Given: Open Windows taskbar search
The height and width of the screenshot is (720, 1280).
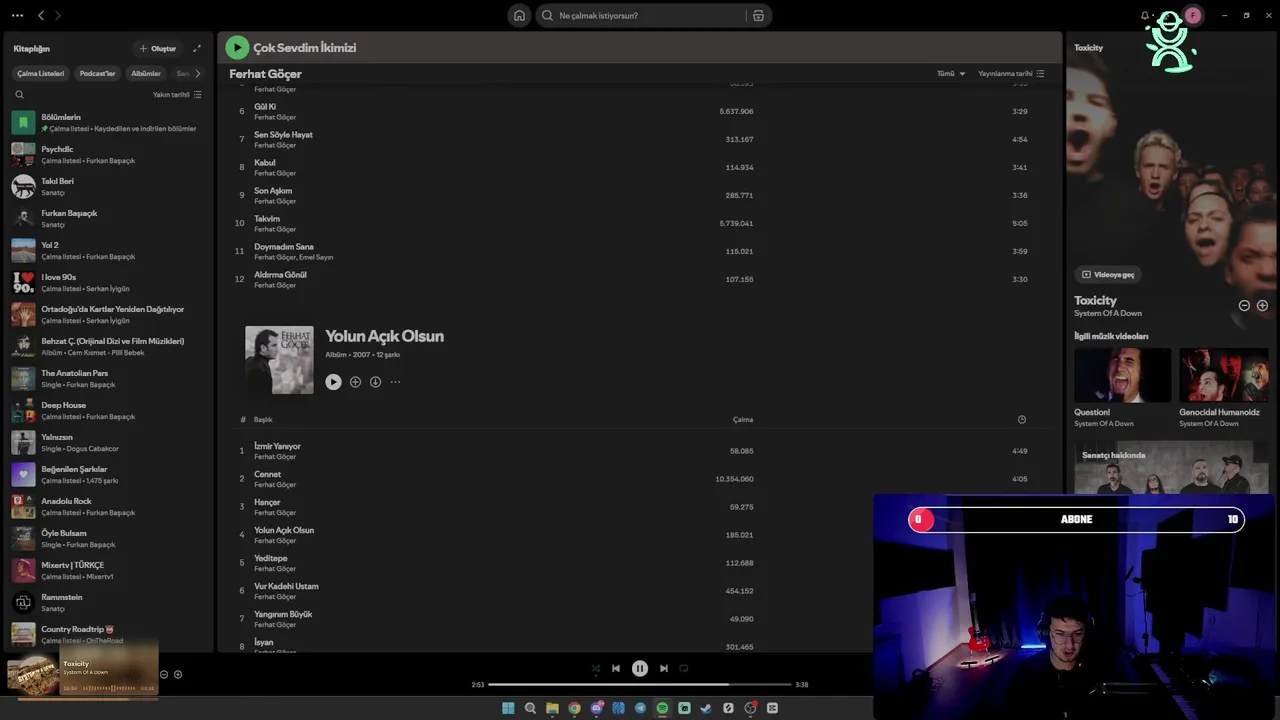Looking at the screenshot, I should pos(530,708).
